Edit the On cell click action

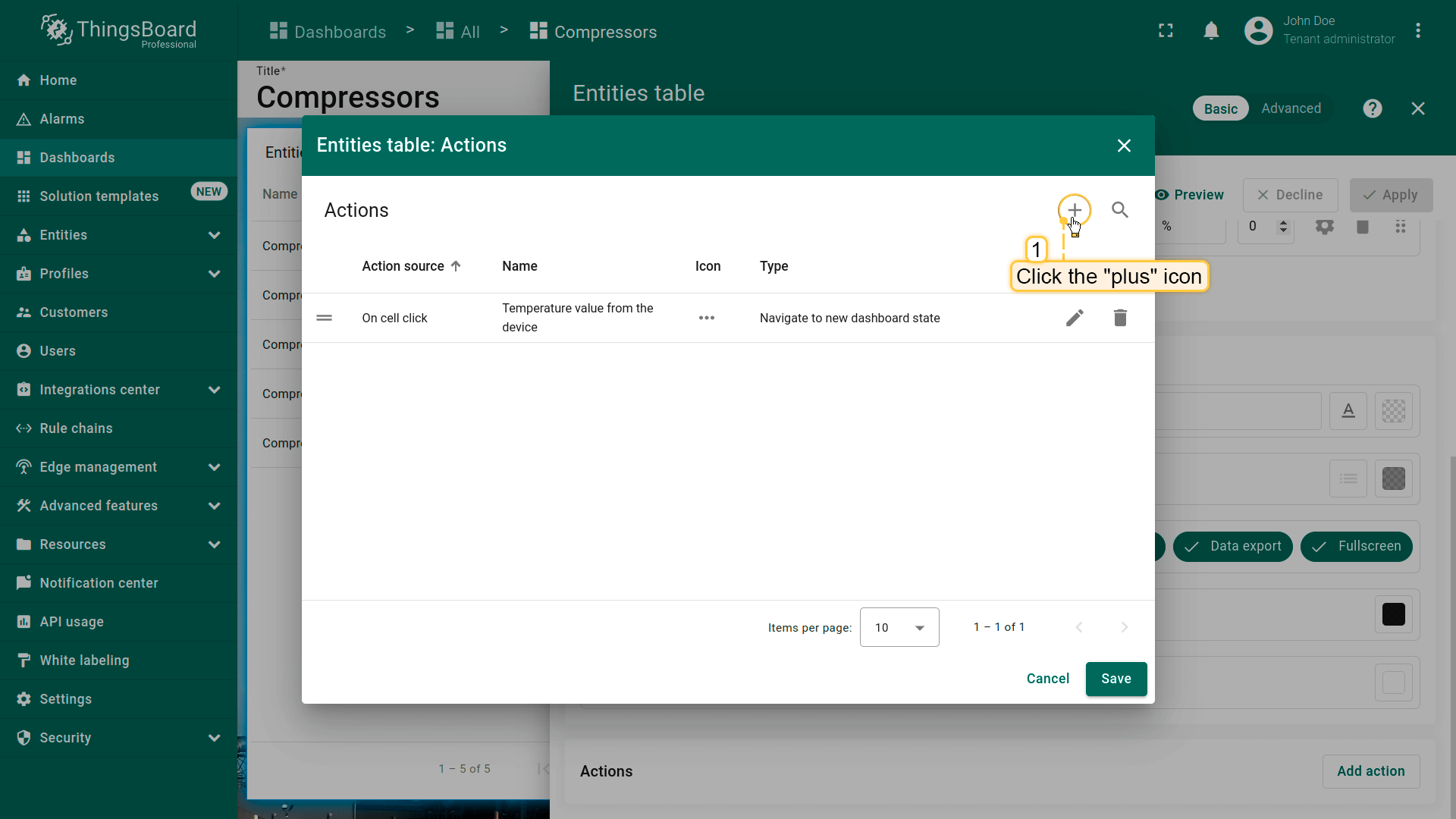pyautogui.click(x=1074, y=318)
